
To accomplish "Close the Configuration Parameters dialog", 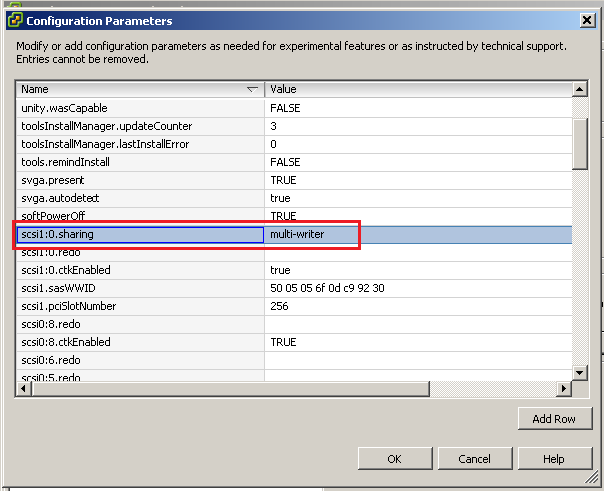I will (585, 20).
